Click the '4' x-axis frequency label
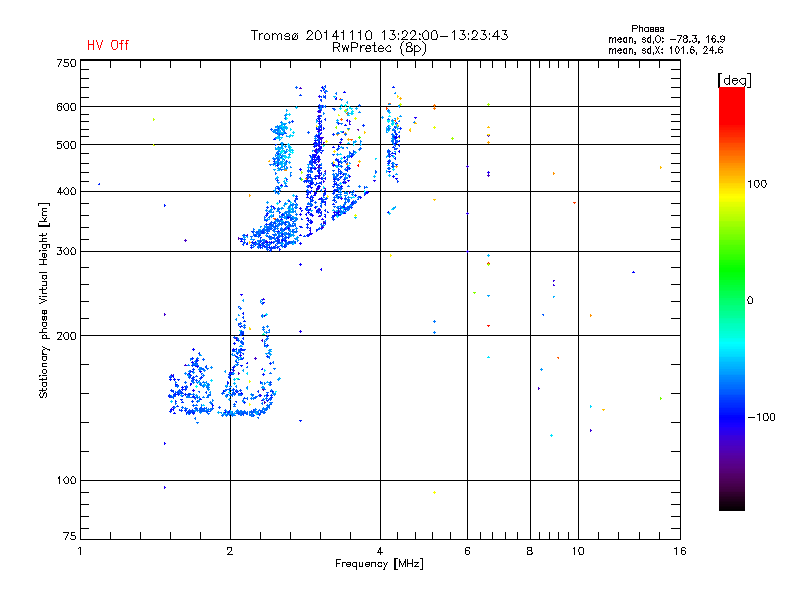 pos(380,551)
